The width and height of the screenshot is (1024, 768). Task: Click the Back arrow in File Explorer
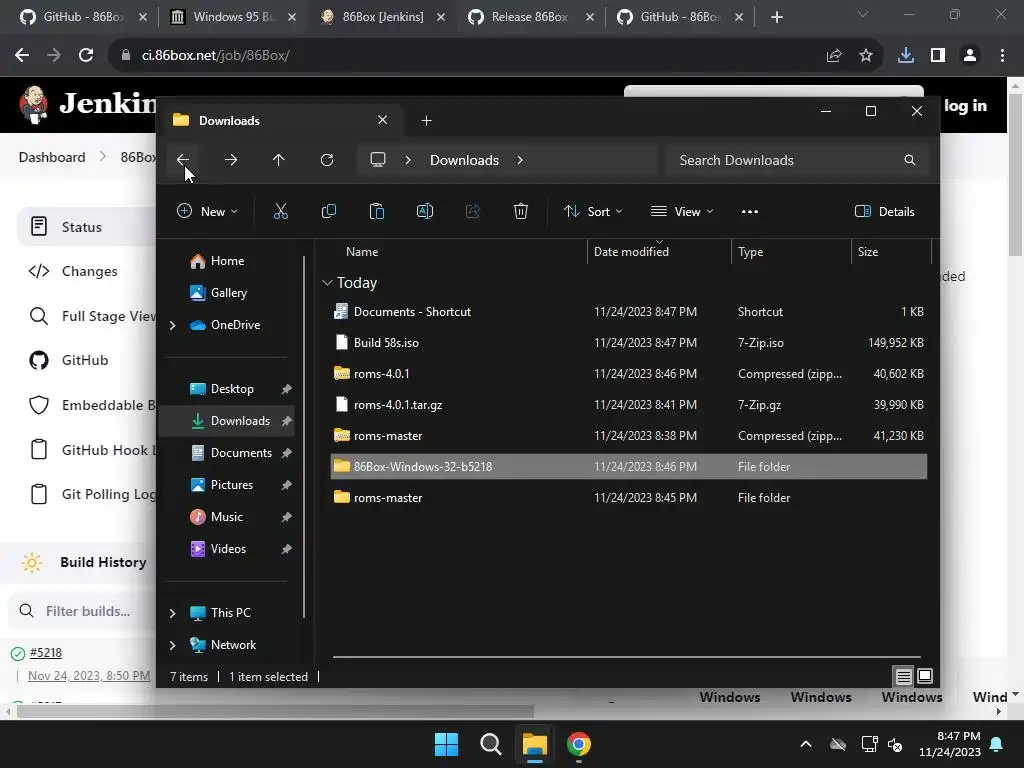pyautogui.click(x=183, y=160)
